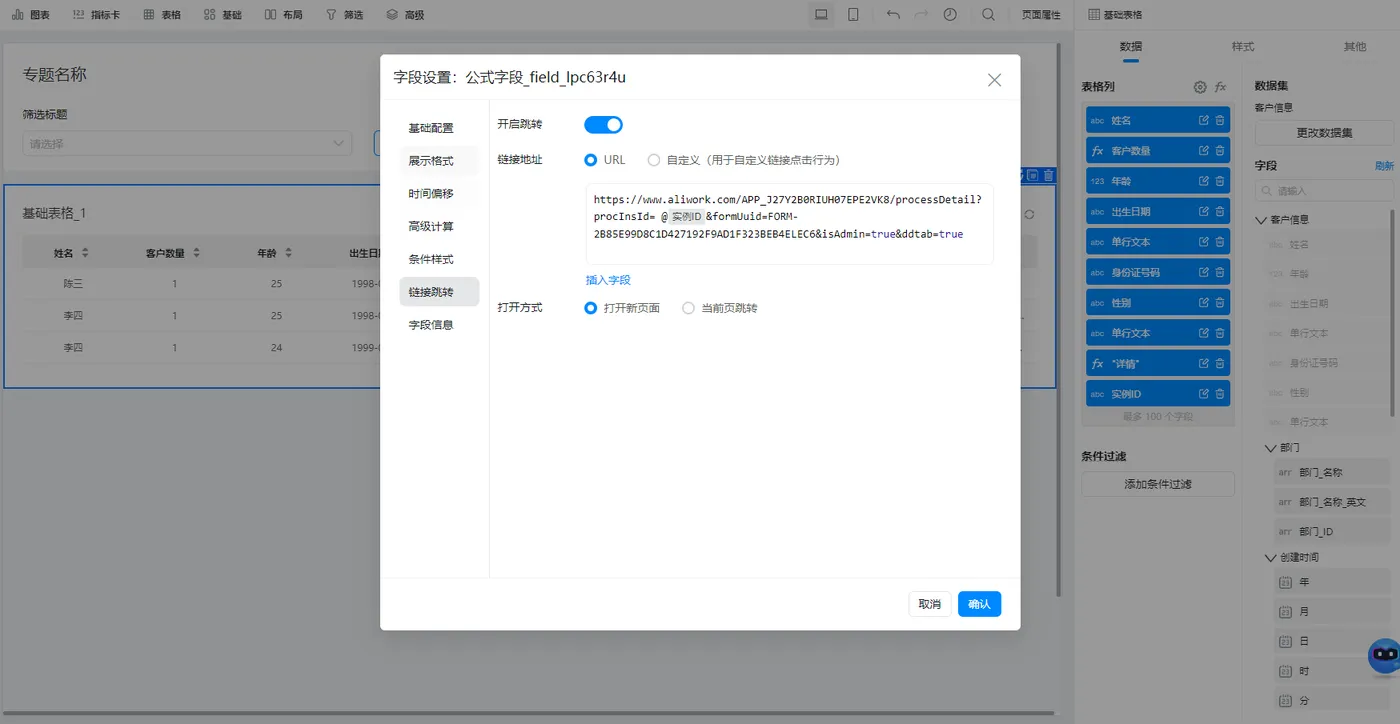
Task: Click 更改数据集 button
Action: click(x=1324, y=133)
